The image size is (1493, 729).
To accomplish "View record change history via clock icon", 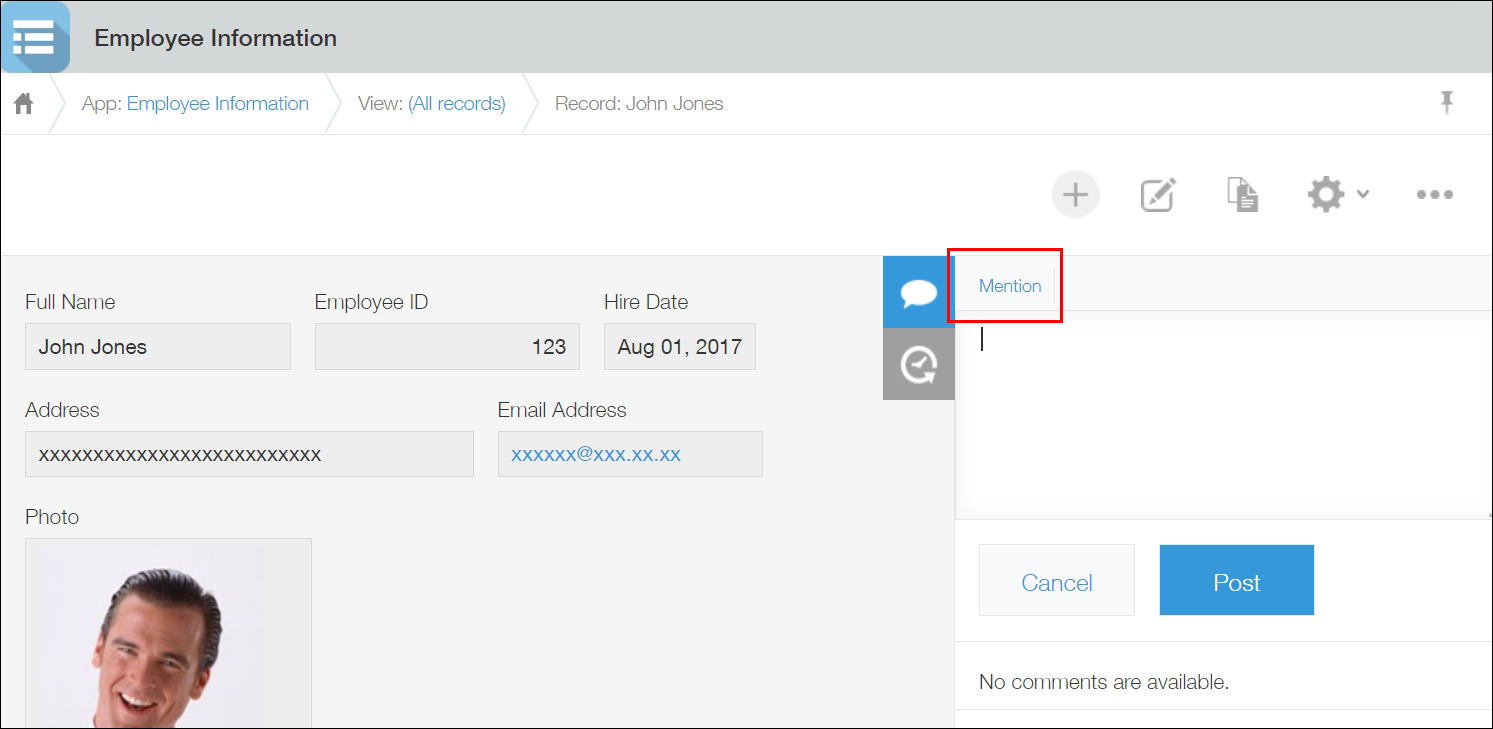I will 917,364.
